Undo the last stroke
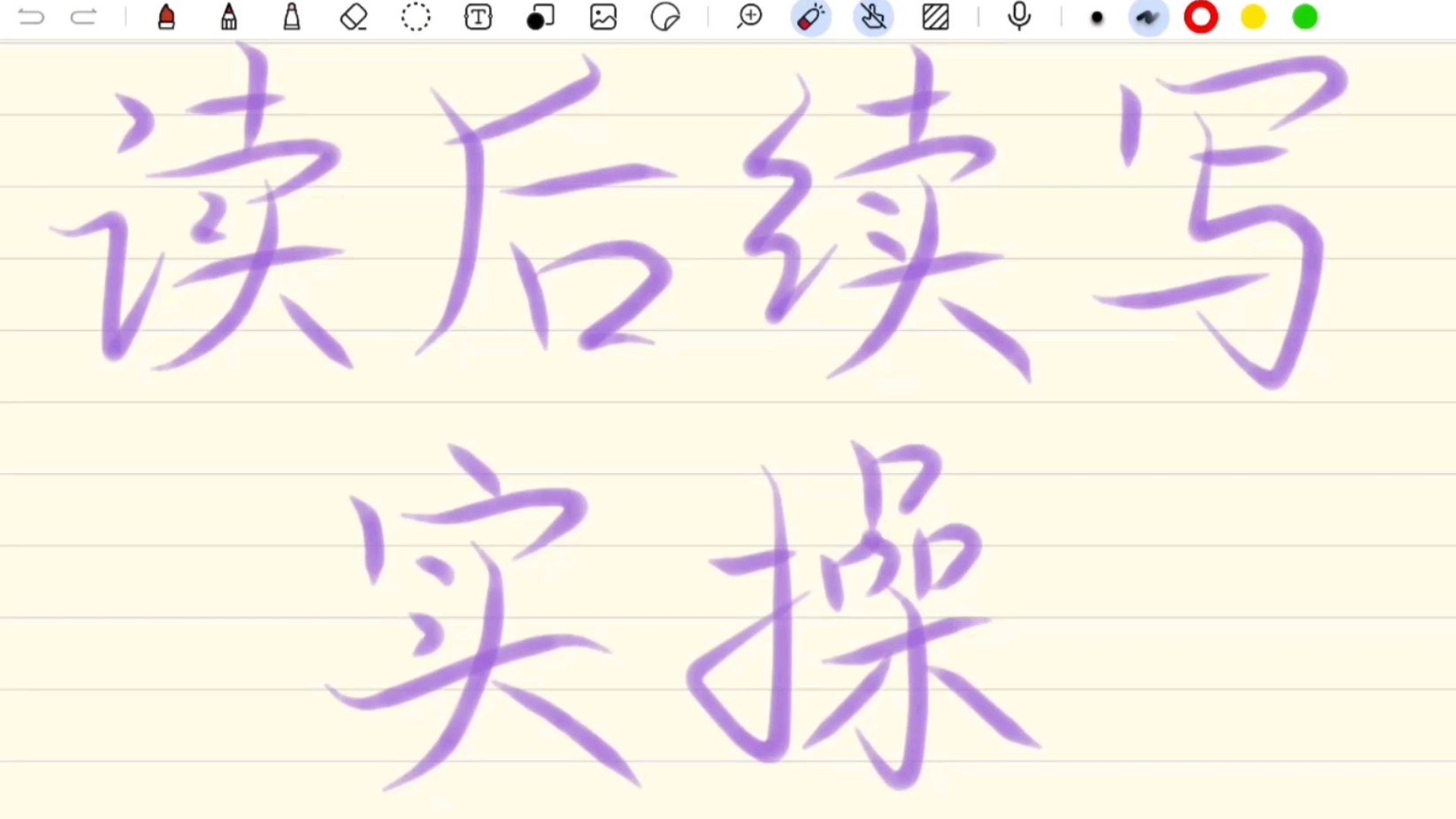This screenshot has height=819, width=1456. (x=31, y=17)
